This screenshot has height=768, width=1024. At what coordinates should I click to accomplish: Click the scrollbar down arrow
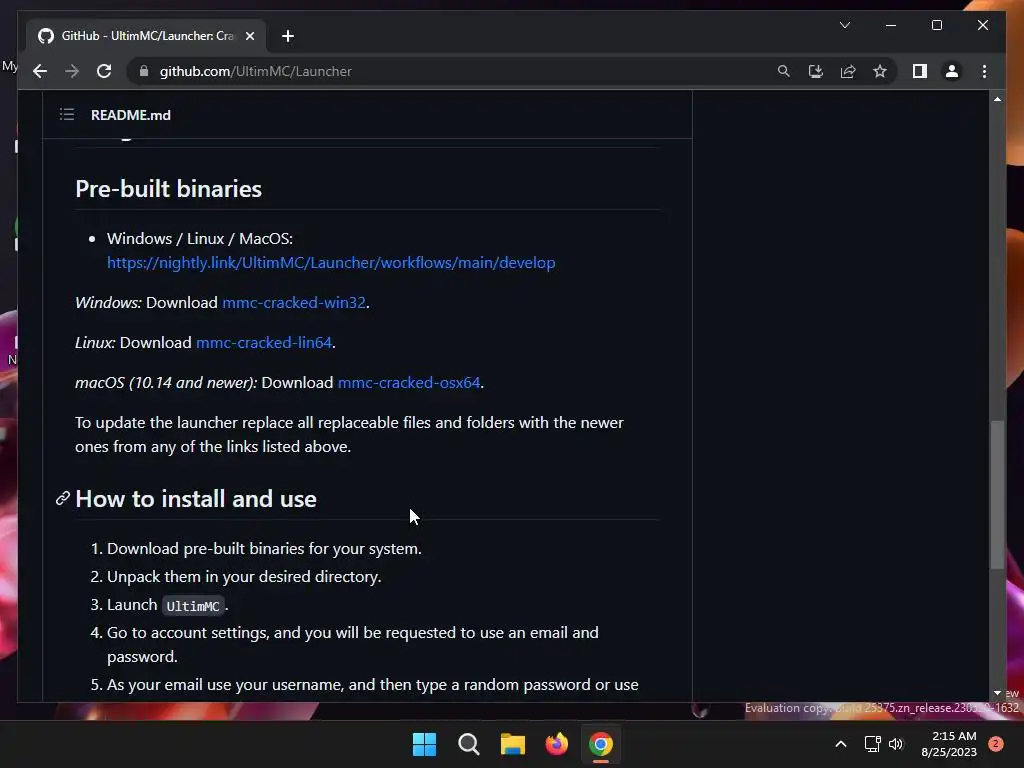click(x=997, y=693)
